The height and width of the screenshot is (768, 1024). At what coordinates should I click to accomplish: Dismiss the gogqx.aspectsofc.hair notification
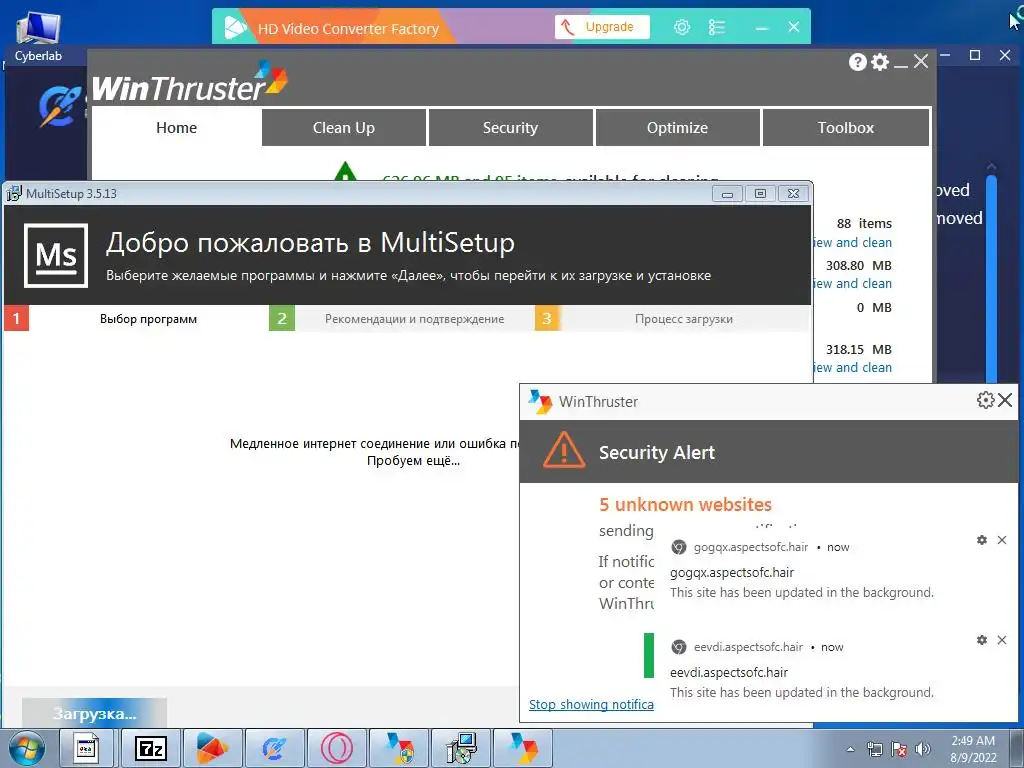(1002, 540)
